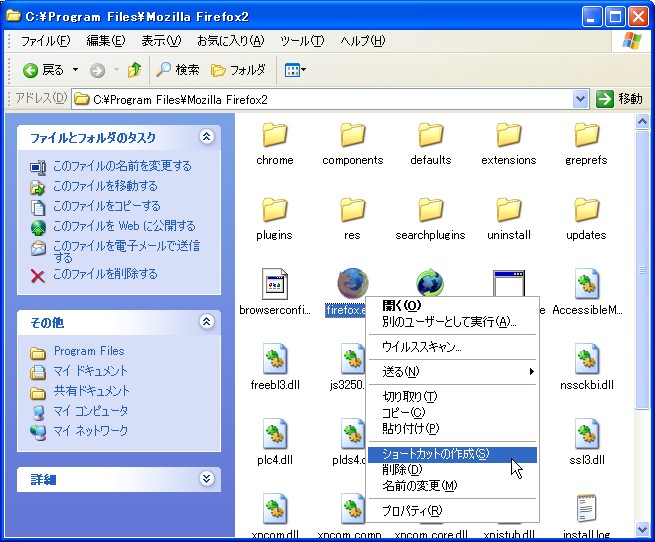The height and width of the screenshot is (542, 655).
Task: Collapse the ファイルとフォルダのタスク panel
Action: pyautogui.click(x=206, y=137)
